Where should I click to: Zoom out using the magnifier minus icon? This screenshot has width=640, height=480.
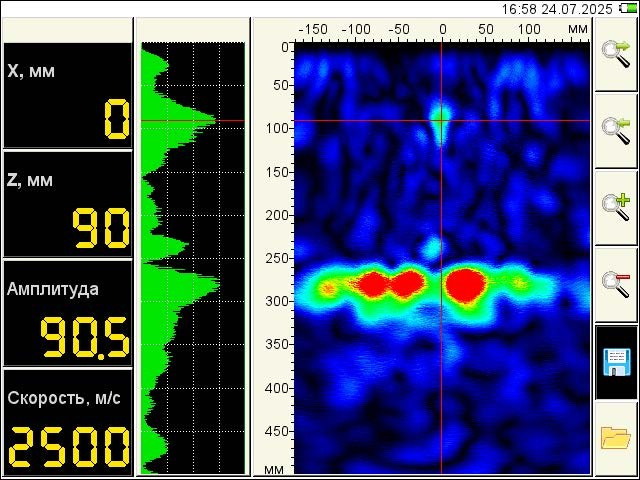616,284
